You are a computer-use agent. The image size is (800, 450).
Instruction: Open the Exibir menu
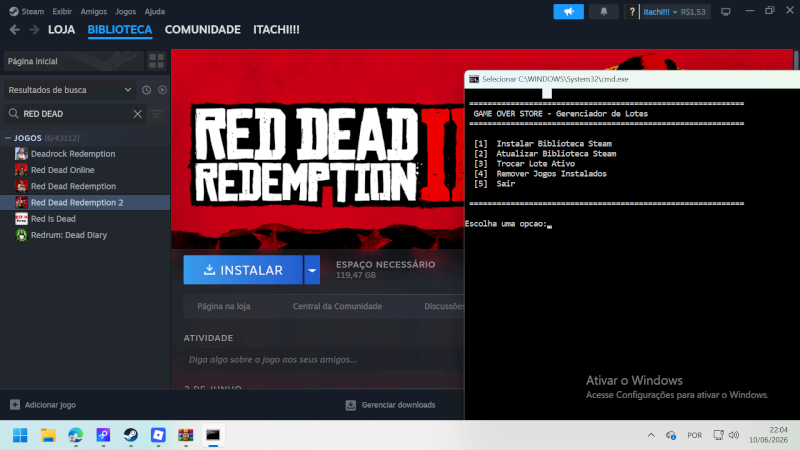pos(62,11)
